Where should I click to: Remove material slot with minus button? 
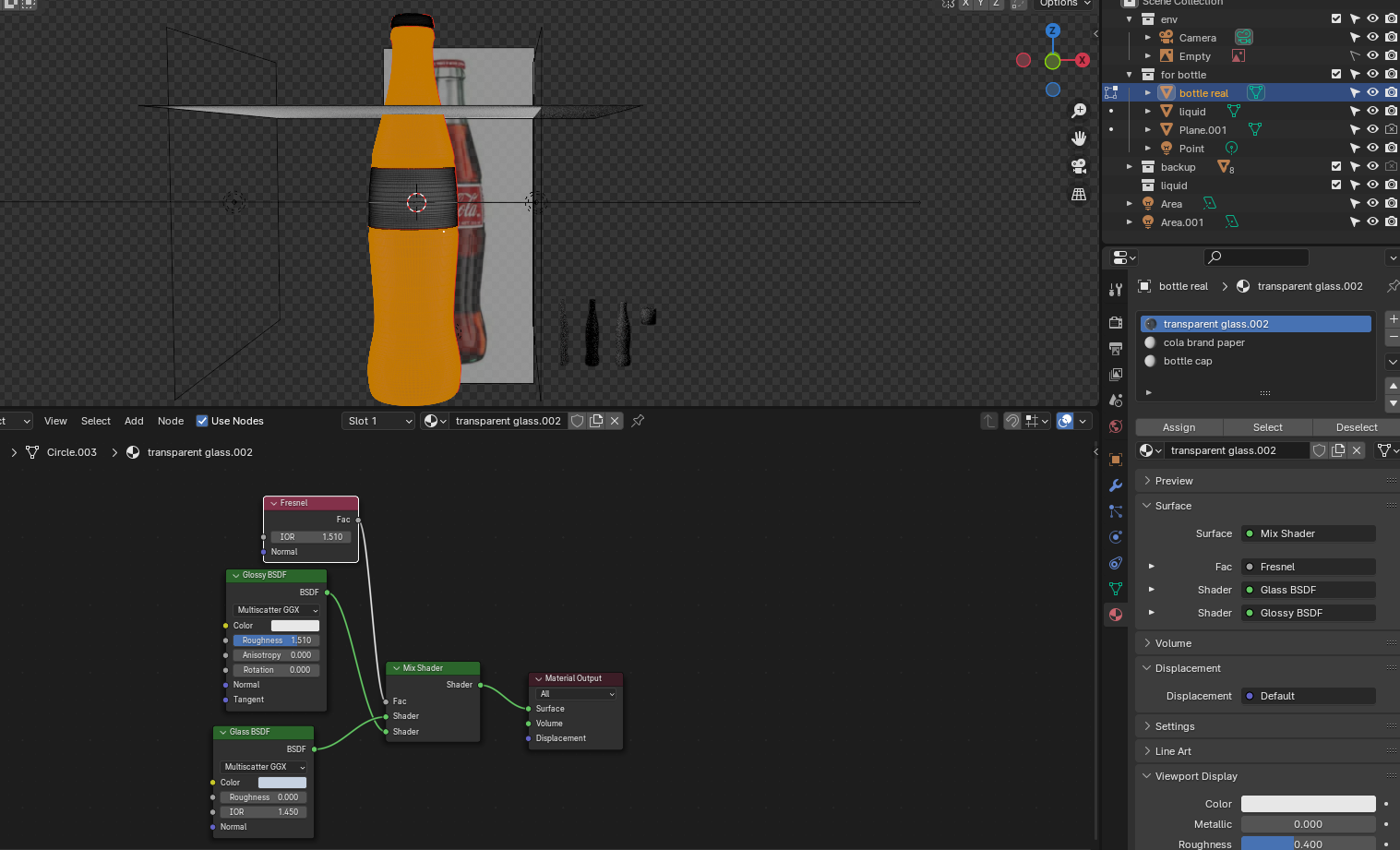(1393, 338)
